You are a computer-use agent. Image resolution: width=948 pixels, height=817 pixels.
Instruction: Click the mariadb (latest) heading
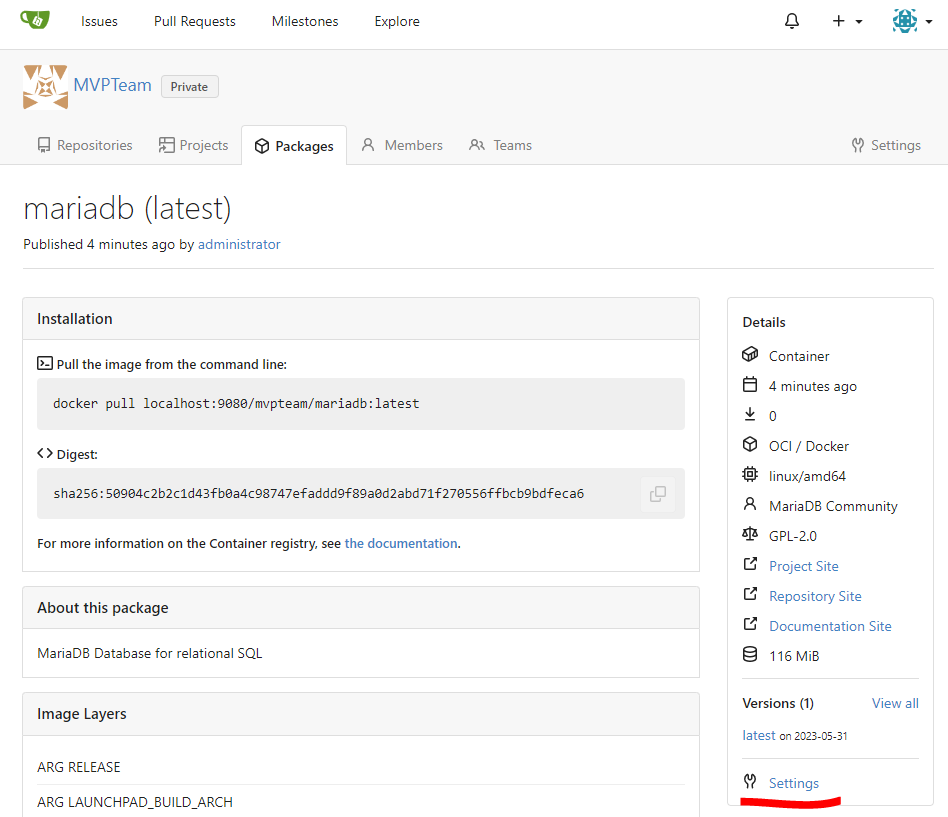tap(127, 209)
